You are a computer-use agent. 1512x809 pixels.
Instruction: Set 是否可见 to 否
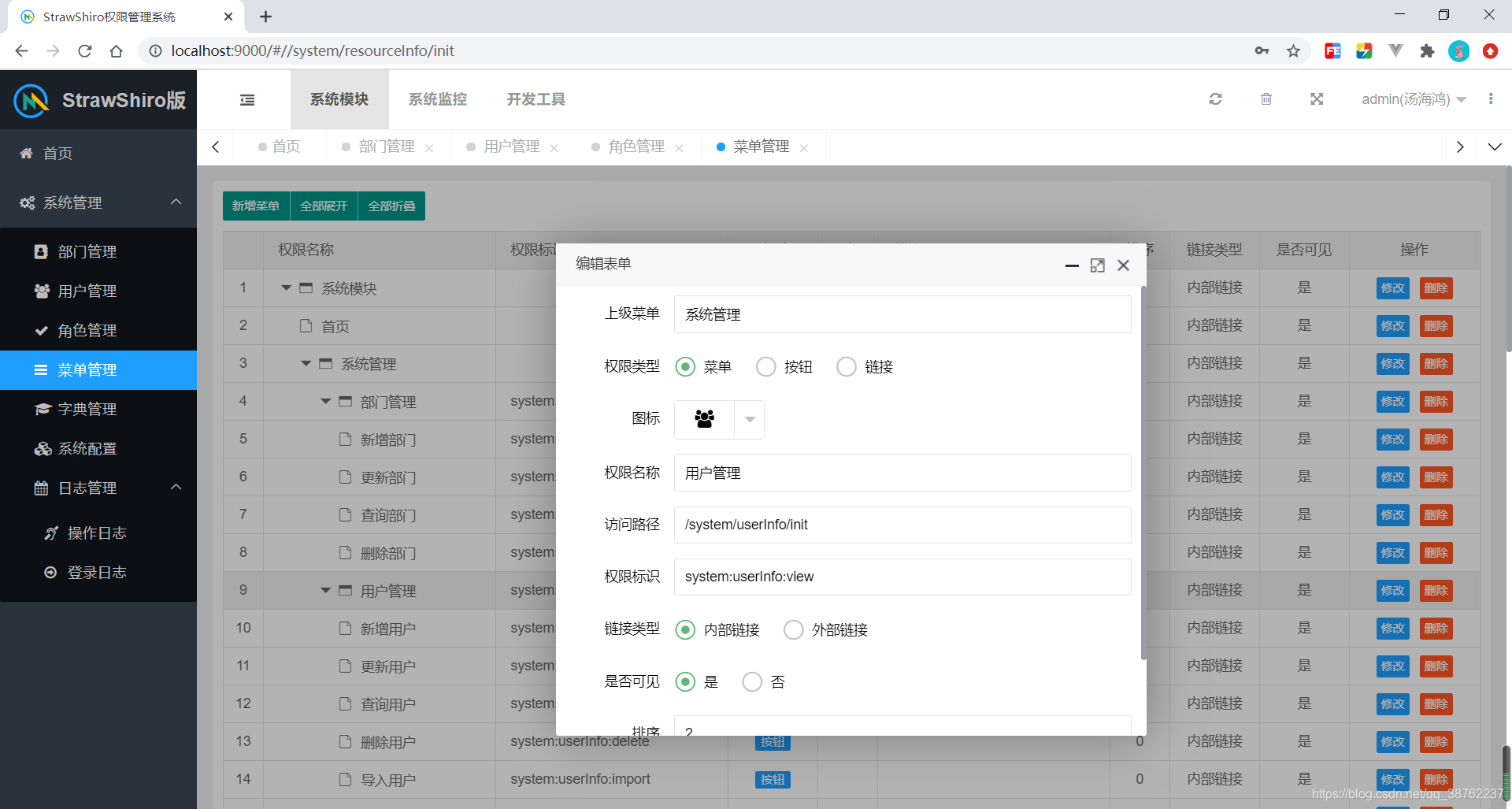752,682
